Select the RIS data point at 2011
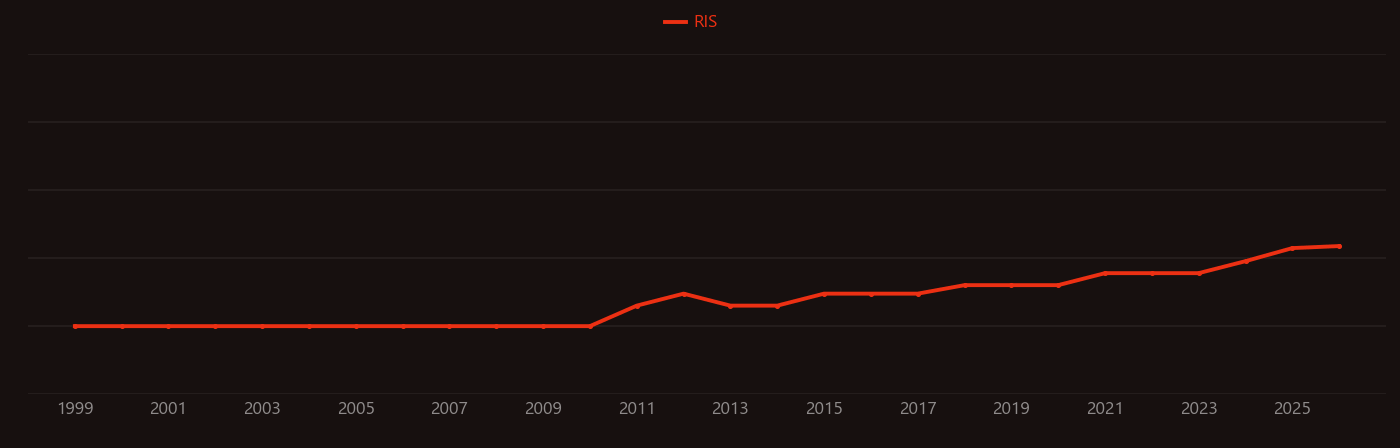Image resolution: width=1400 pixels, height=448 pixels. pyautogui.click(x=637, y=306)
